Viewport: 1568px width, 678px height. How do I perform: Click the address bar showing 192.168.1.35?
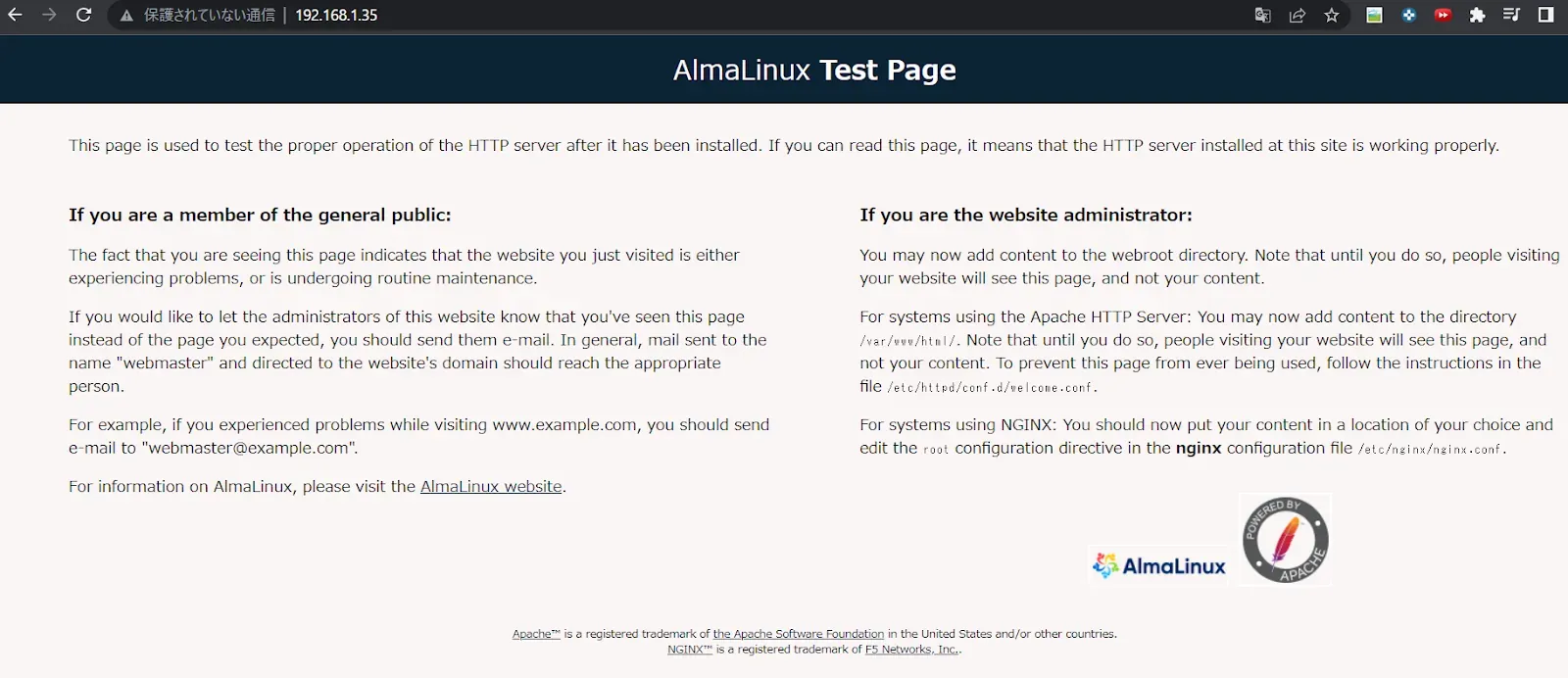pos(336,16)
